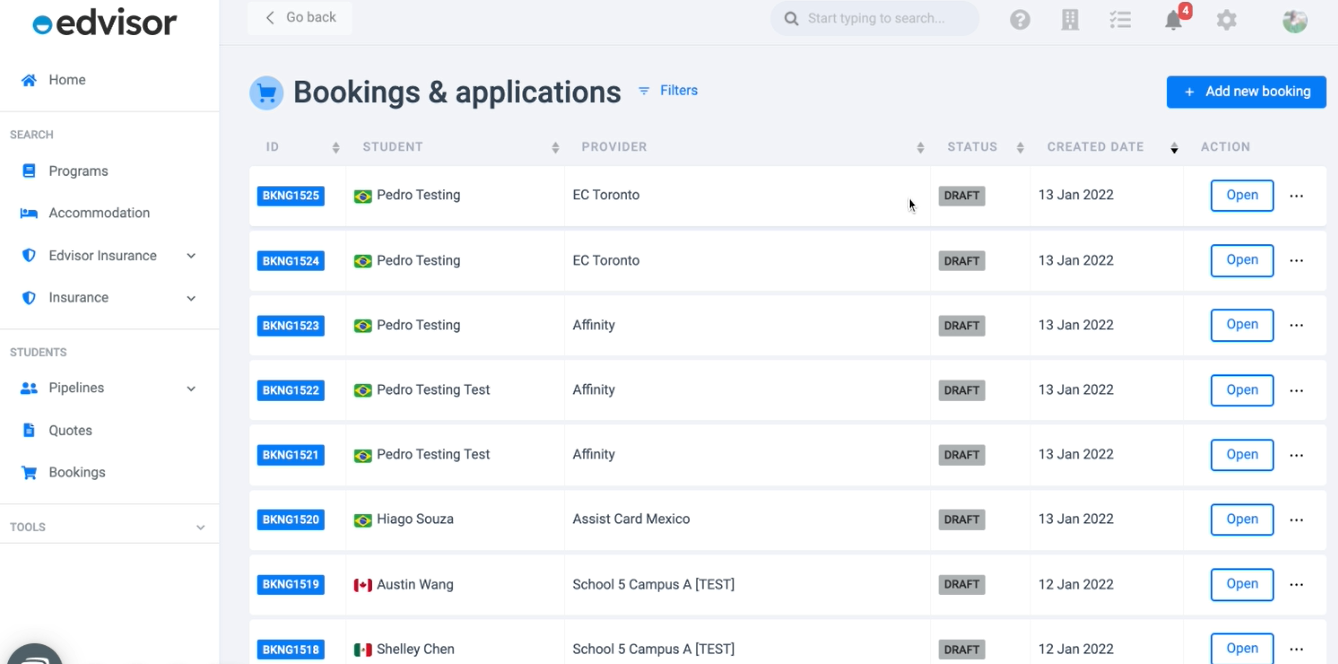This screenshot has width=1338, height=664.
Task: Sort bookings by Provider column arrows
Action: [920, 148]
